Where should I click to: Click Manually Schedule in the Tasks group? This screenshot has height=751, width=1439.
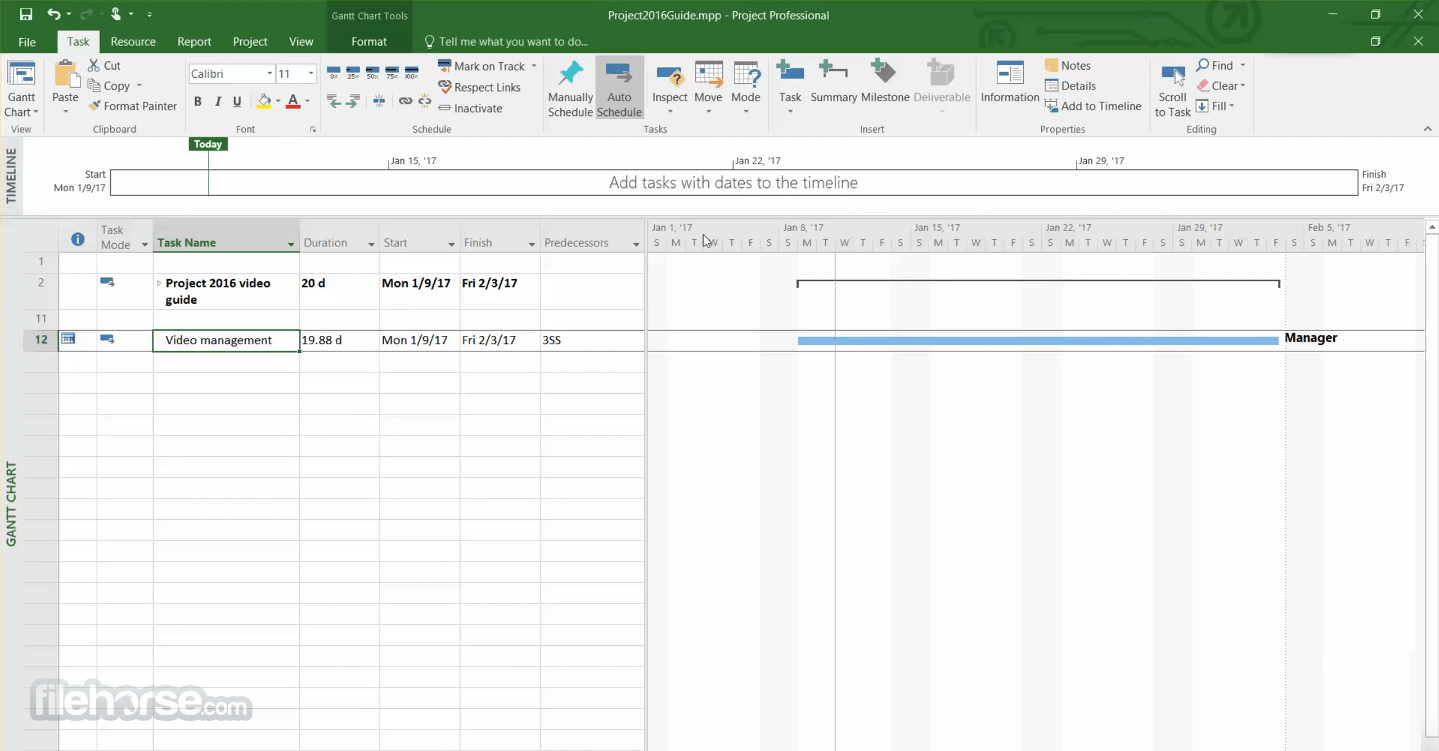tap(570, 88)
